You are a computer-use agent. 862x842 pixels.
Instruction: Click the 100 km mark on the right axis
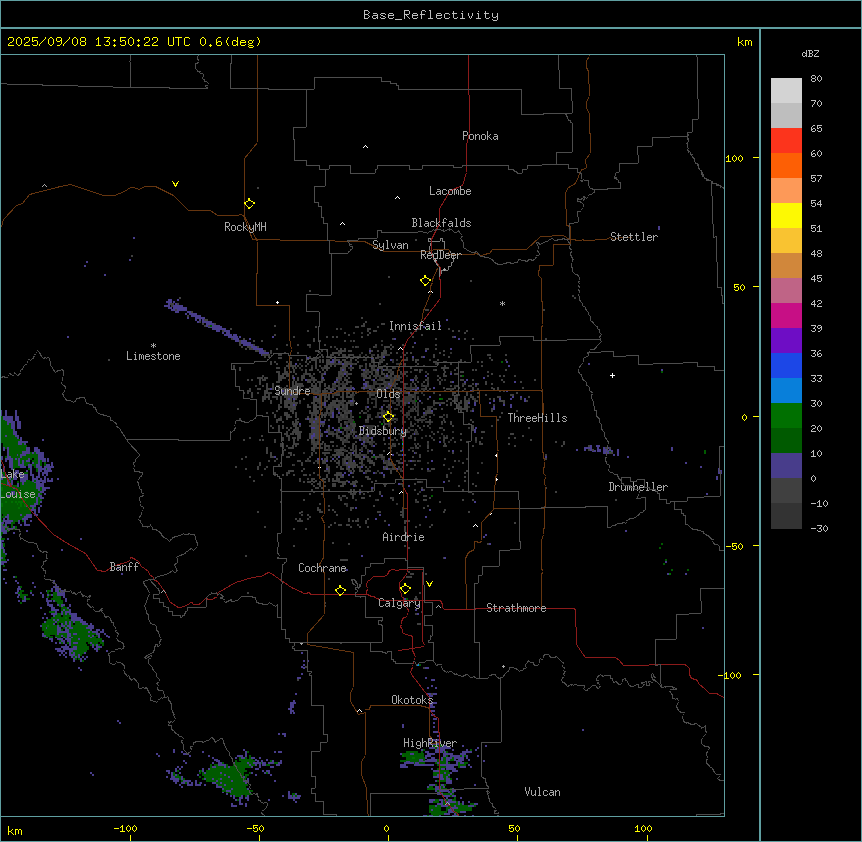point(734,158)
